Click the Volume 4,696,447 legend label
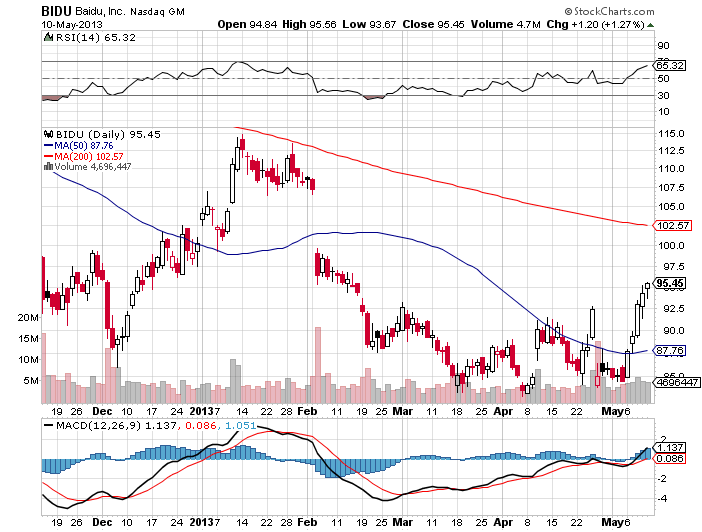Screen dimensions: 702x532 point(93,167)
